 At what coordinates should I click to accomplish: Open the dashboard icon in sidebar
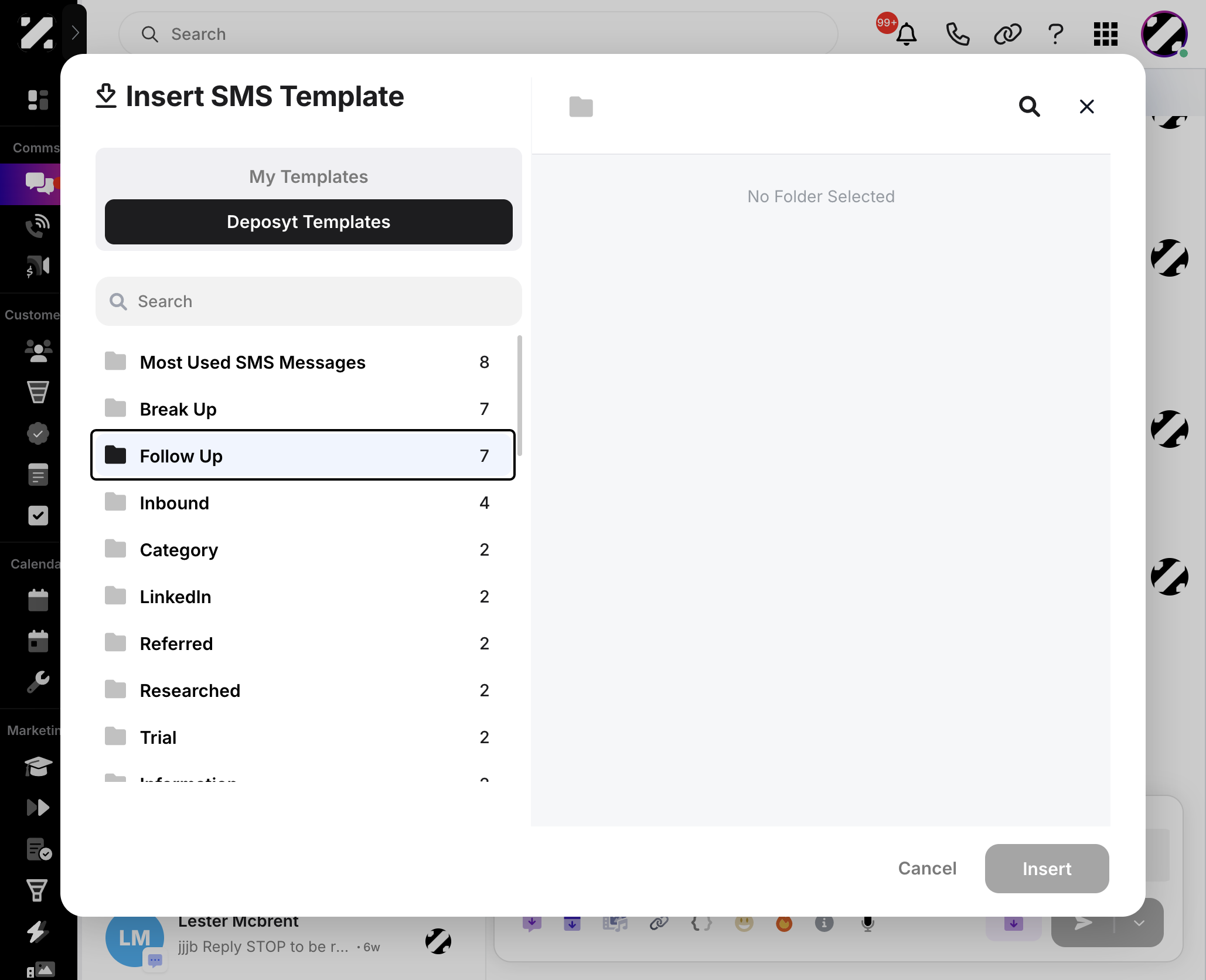(x=38, y=100)
